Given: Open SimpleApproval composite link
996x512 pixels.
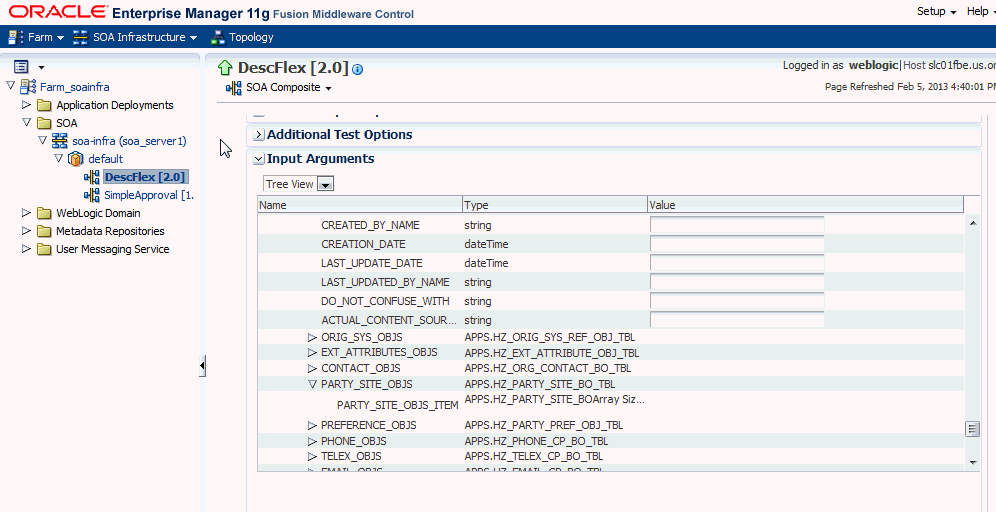Looking at the screenshot, I should coord(149,195).
